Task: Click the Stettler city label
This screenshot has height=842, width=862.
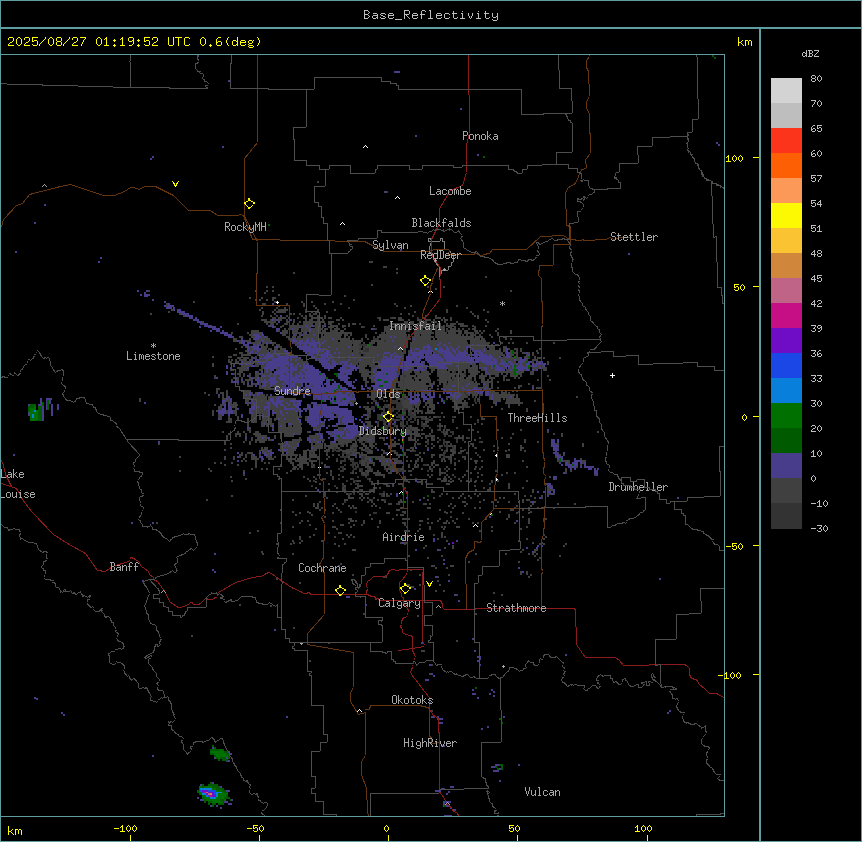Action: (x=634, y=237)
